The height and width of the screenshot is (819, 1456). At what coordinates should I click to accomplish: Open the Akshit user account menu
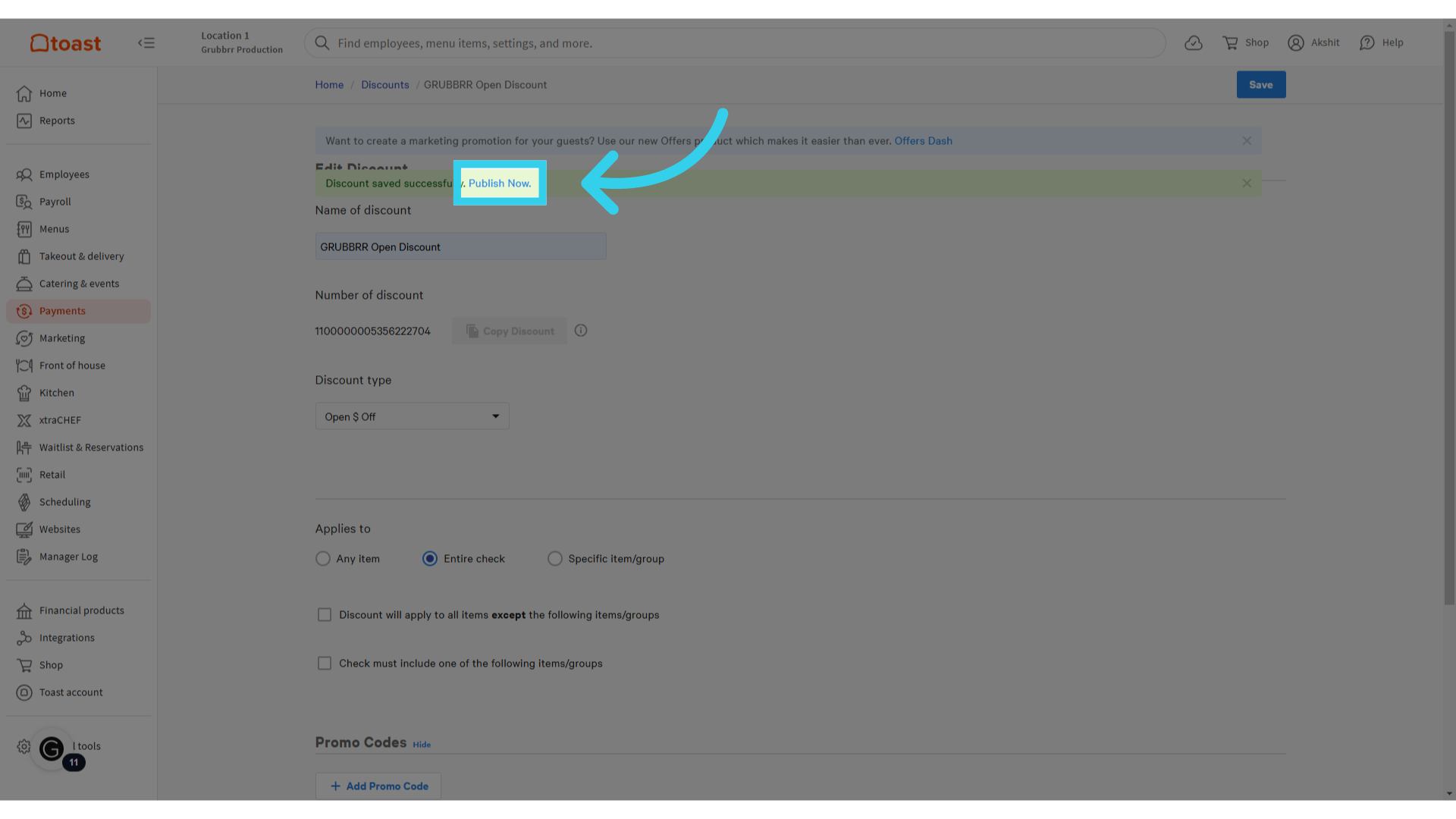[1313, 43]
